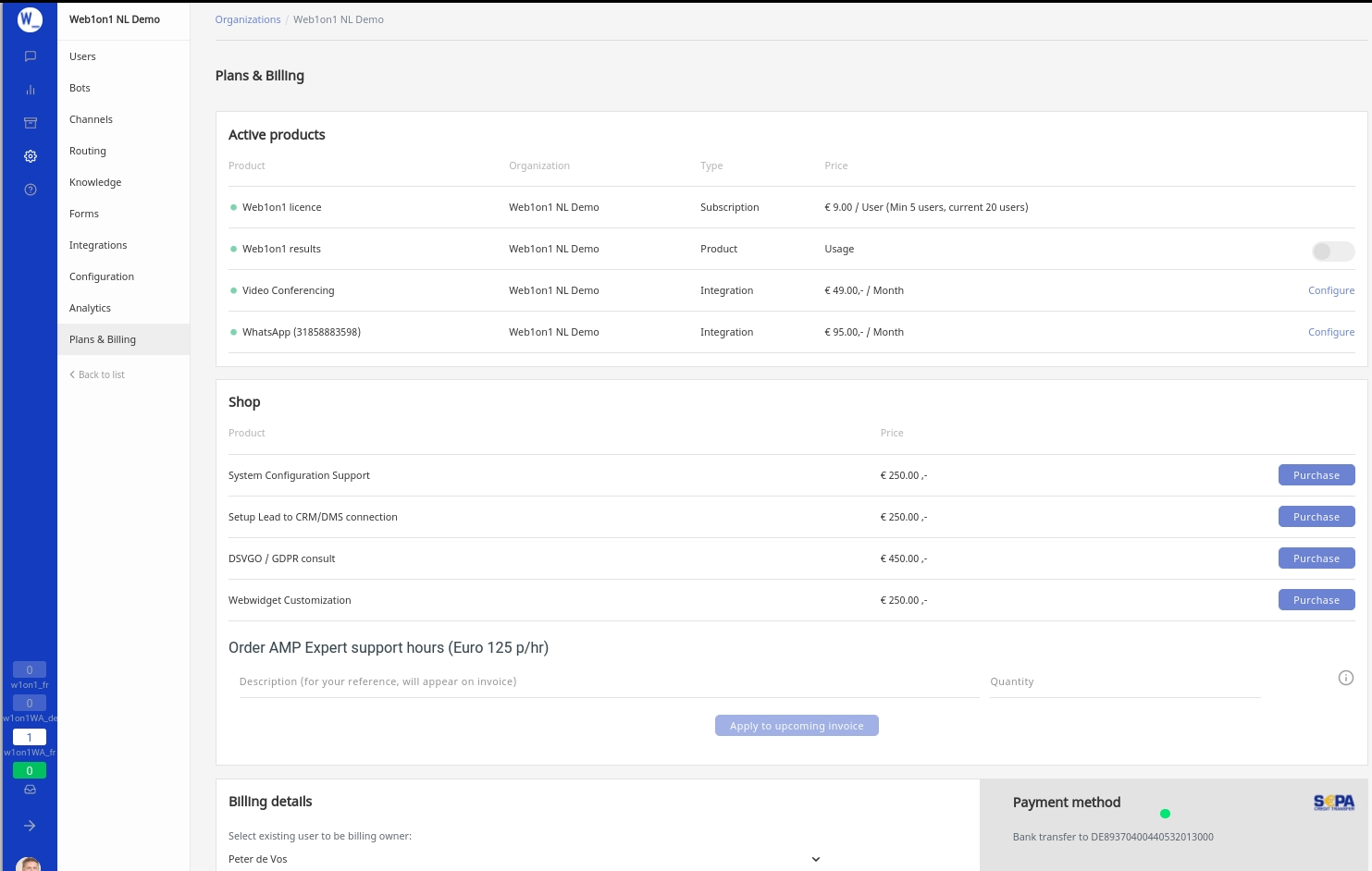Purchase Webwidget Customization
Viewport: 1372px width, 871px height.
1316,600
